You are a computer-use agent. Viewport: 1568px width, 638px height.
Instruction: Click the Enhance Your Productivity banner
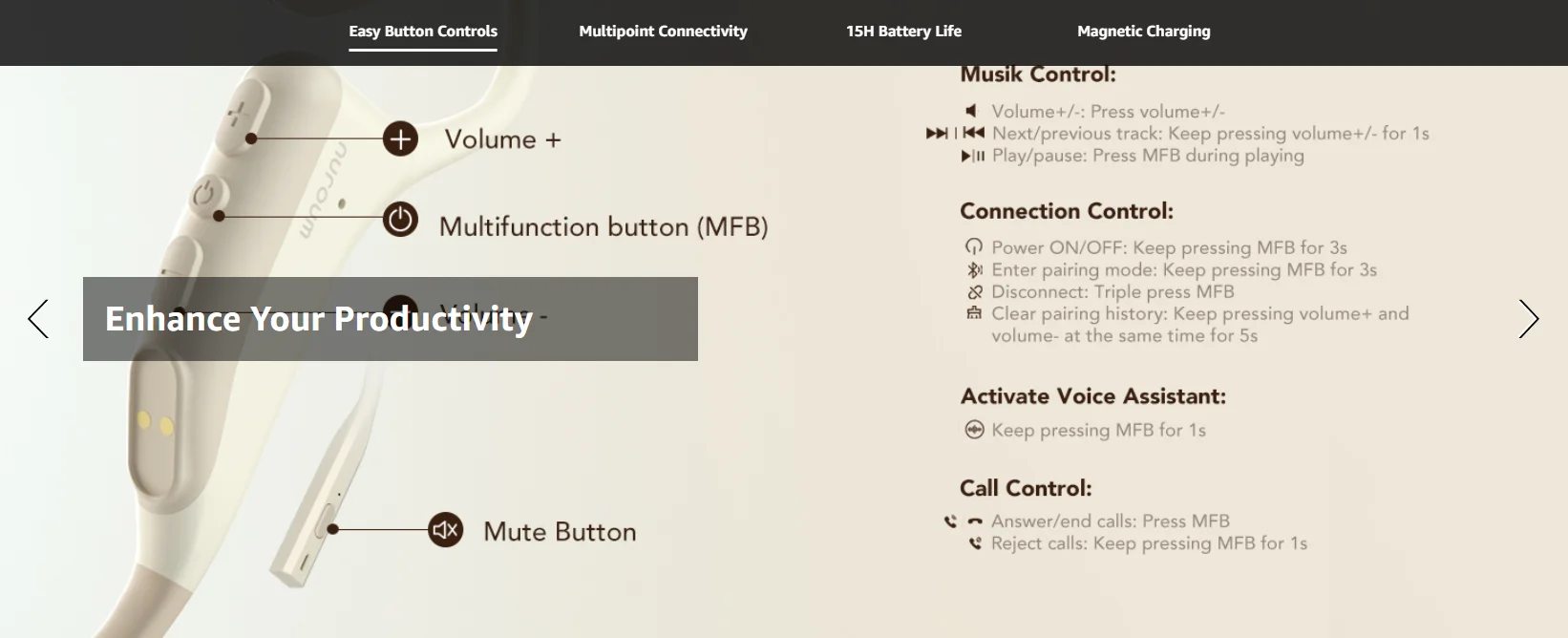pos(391,319)
